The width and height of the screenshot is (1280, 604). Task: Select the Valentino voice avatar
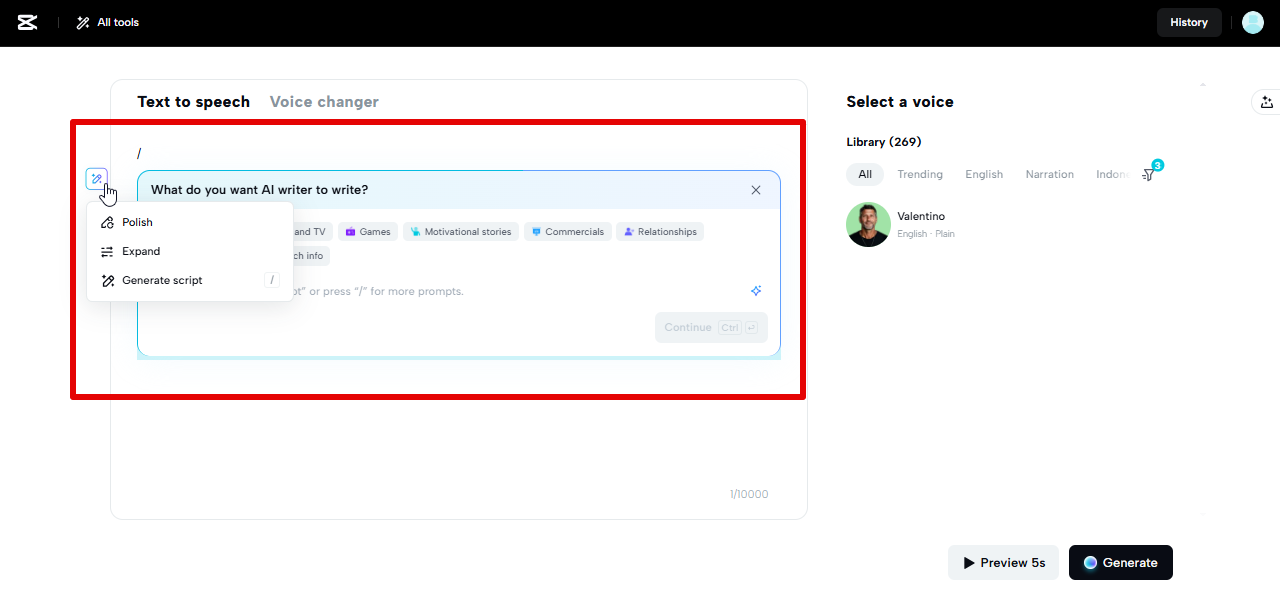pos(868,224)
